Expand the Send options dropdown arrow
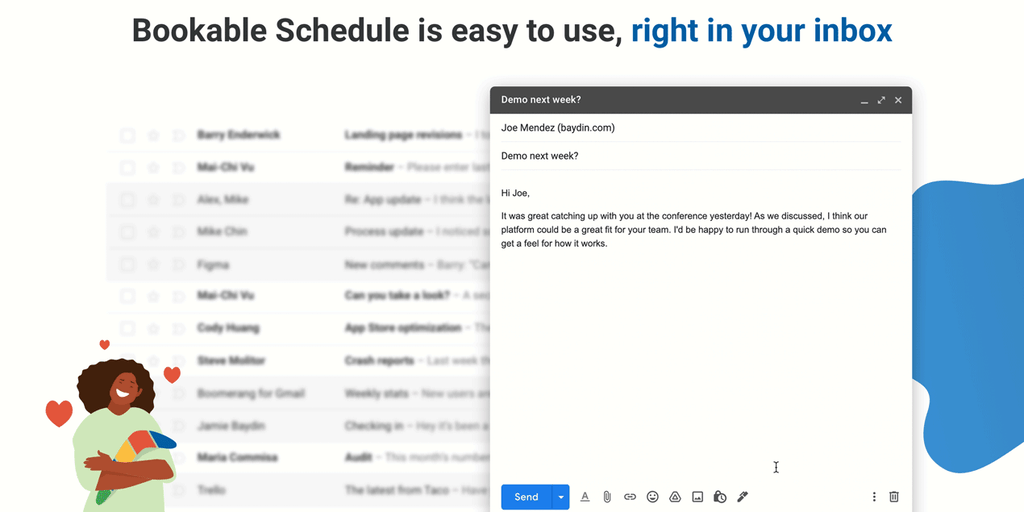Viewport: 1024px width, 512px height. 561,497
